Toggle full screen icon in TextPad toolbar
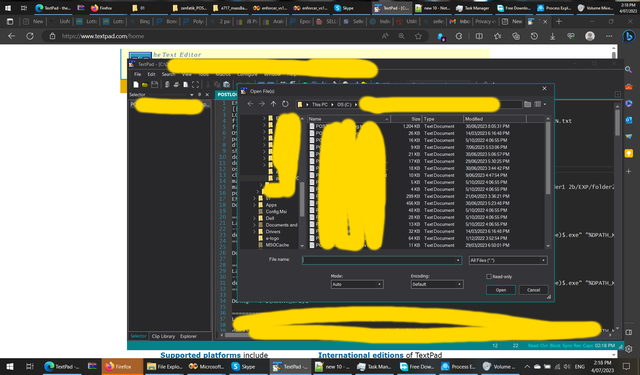Image resolution: width=640 pixels, height=375 pixels. tap(196, 84)
